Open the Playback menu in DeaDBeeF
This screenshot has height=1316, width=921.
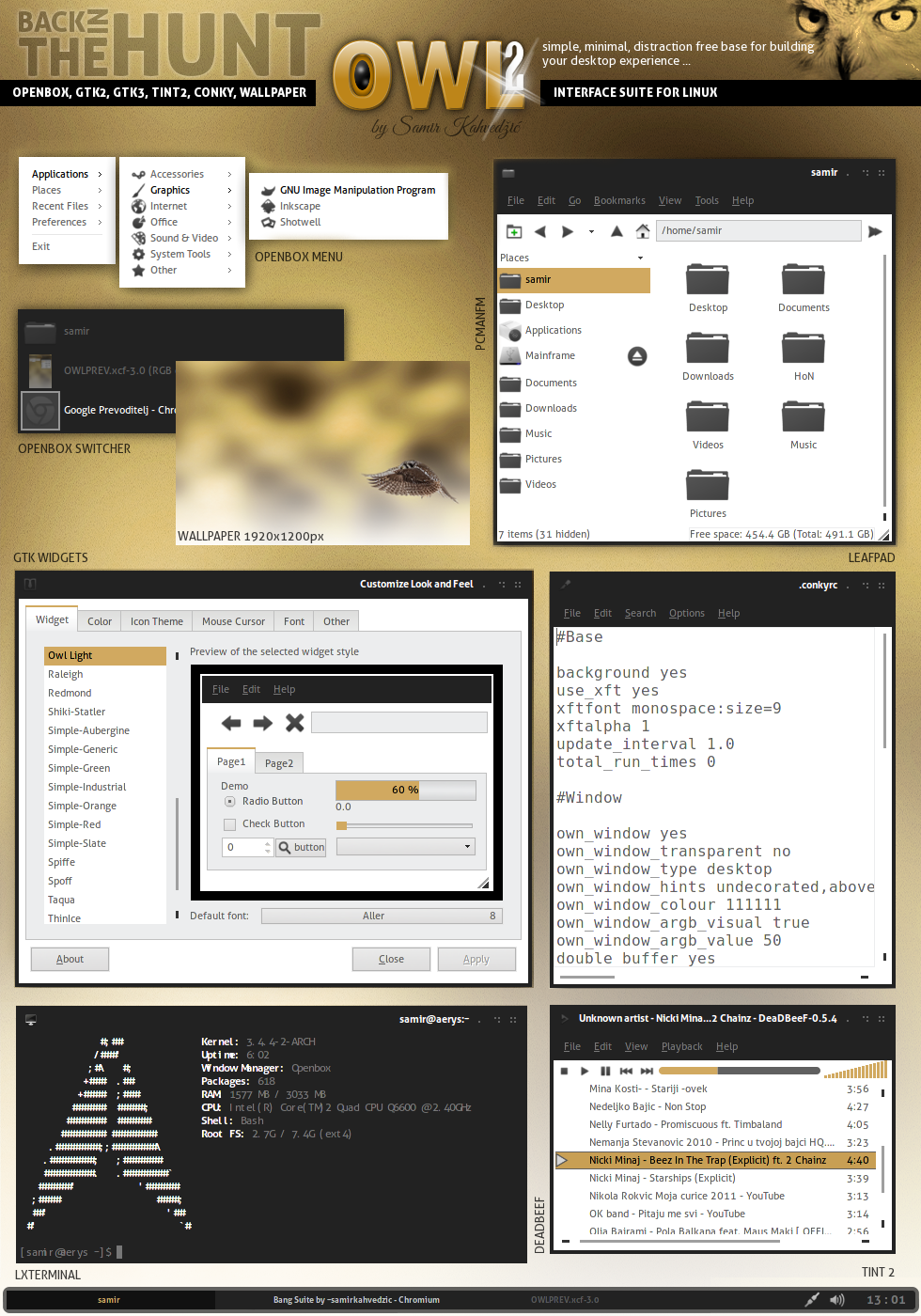(x=681, y=1046)
